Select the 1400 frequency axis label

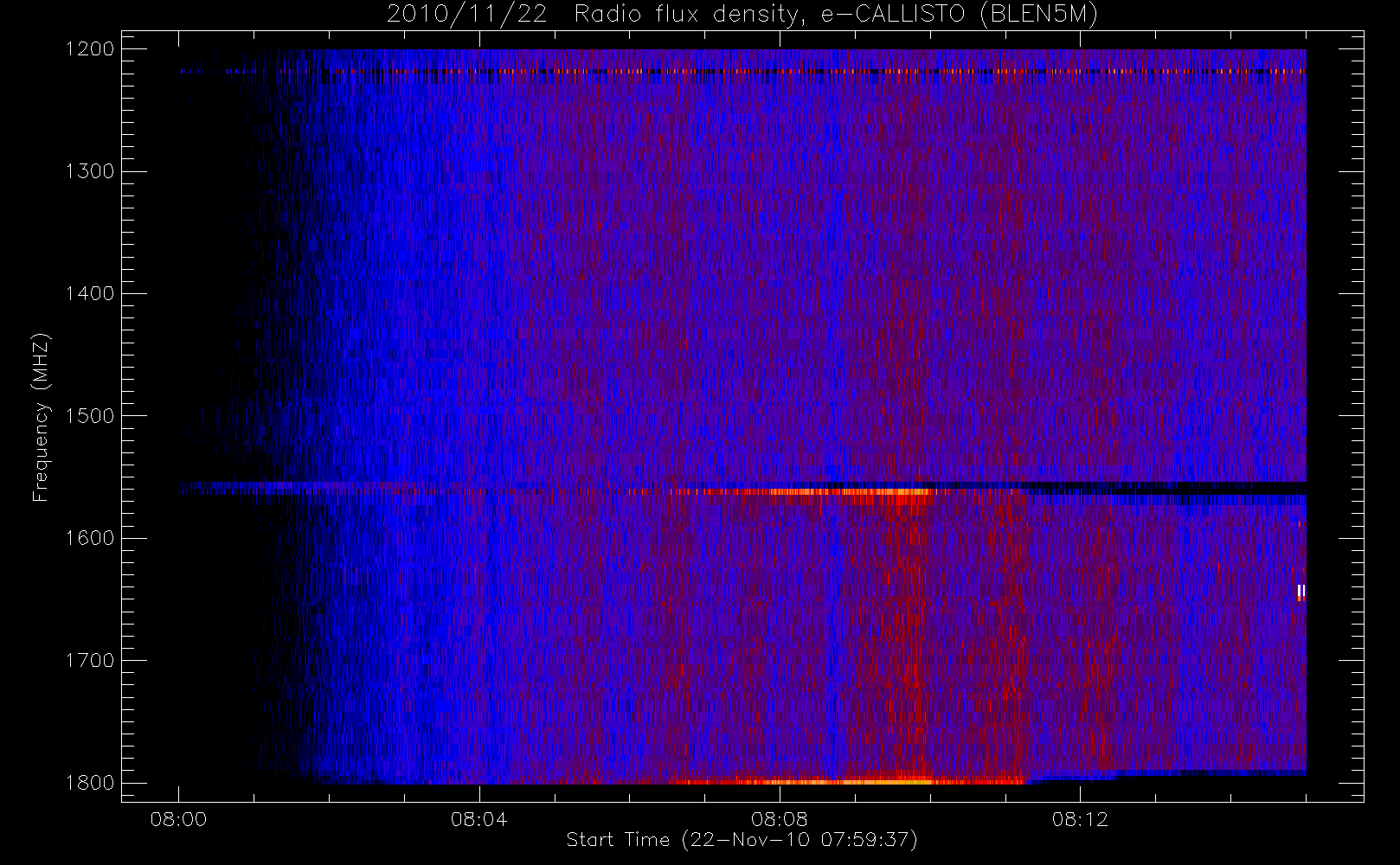(90, 293)
